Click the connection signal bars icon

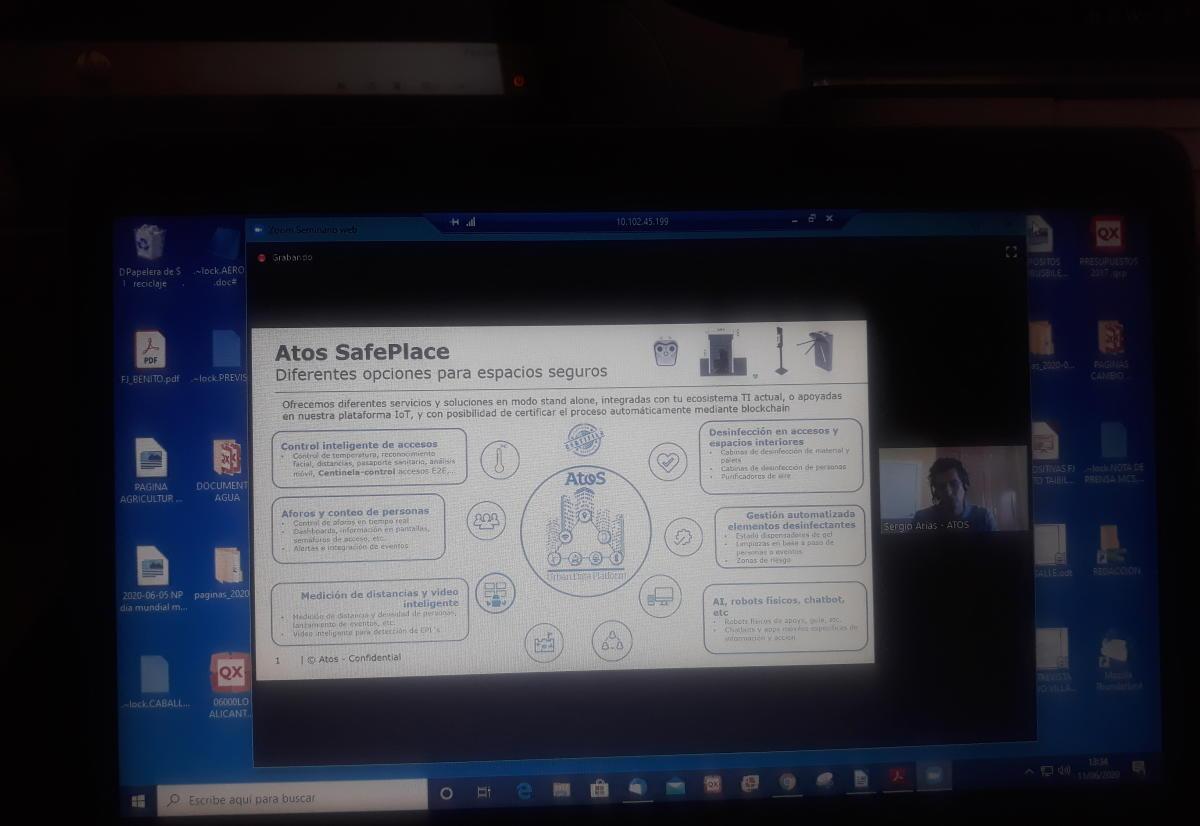point(471,222)
